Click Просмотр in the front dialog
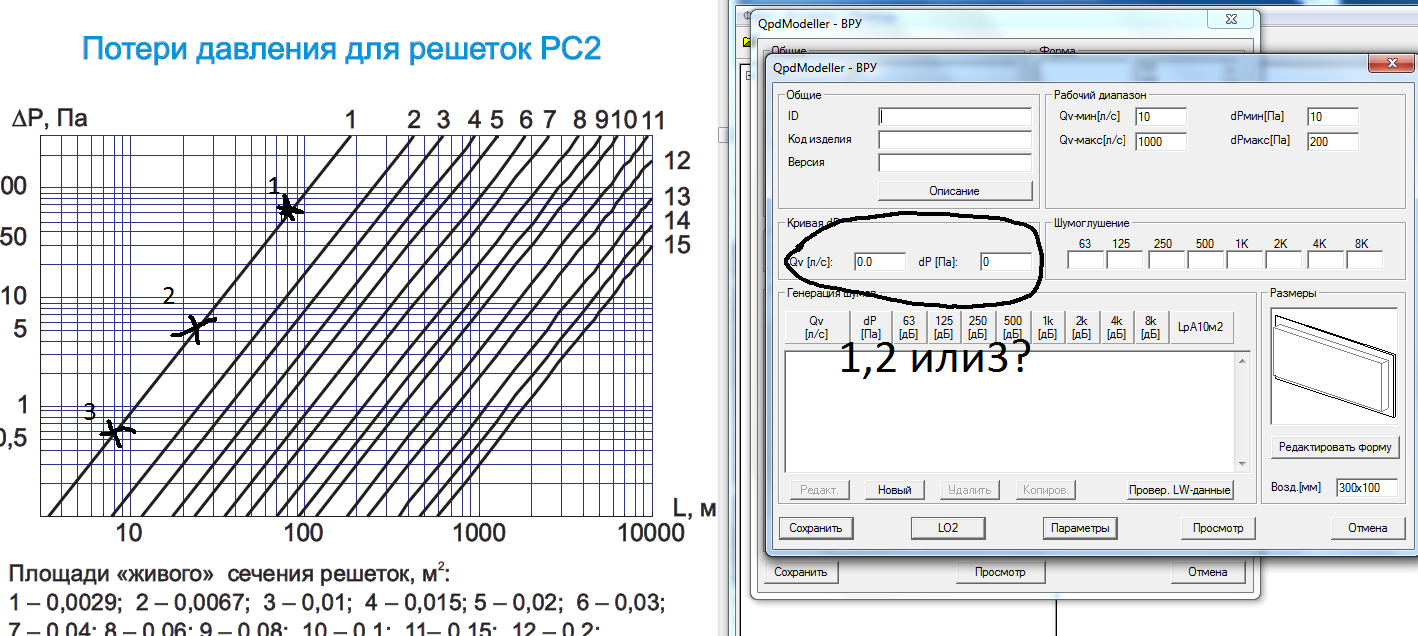This screenshot has height=636, width=1418. (1218, 528)
